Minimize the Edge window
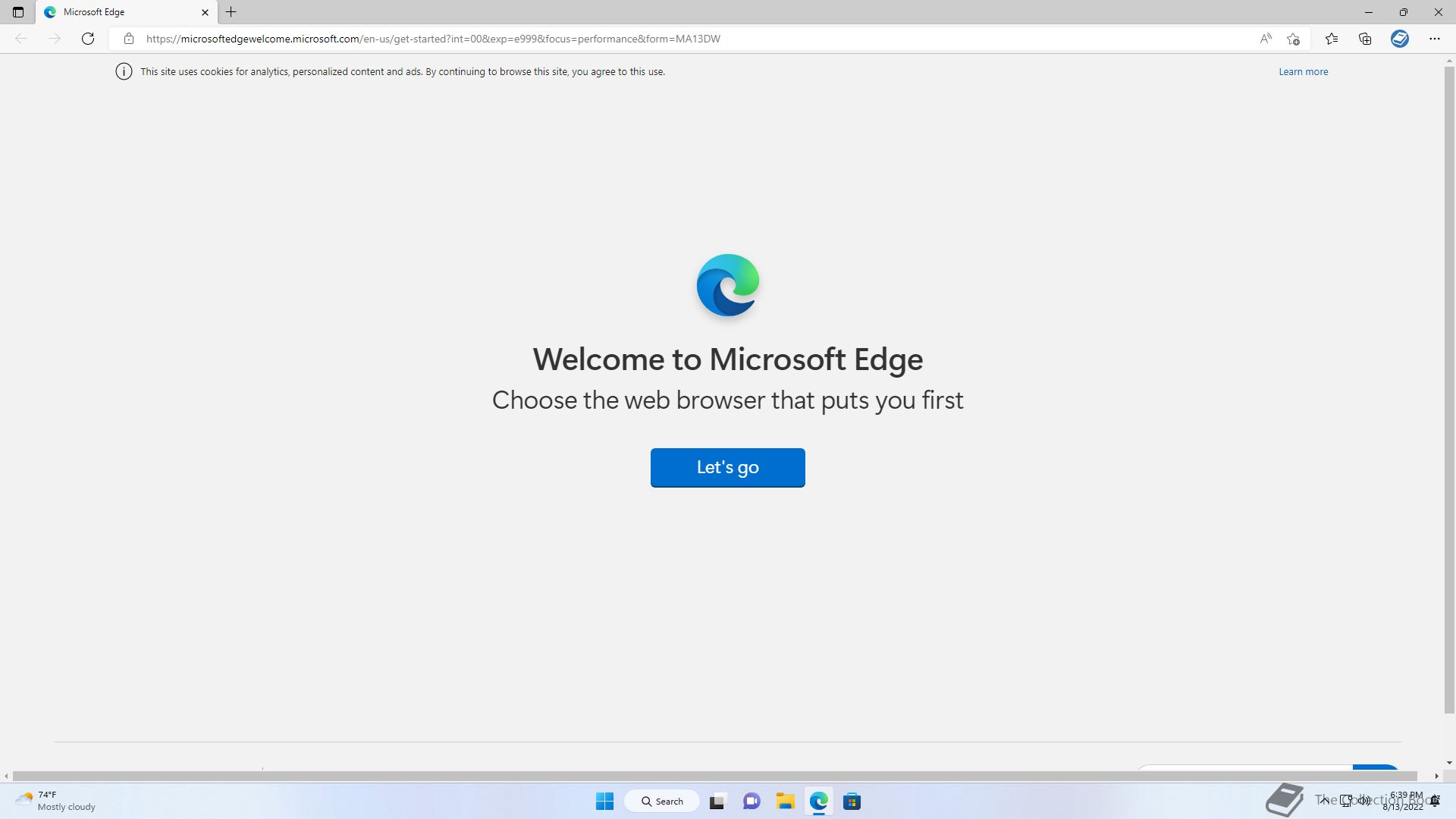Screen dimensions: 1456x819 (x=1369, y=12)
